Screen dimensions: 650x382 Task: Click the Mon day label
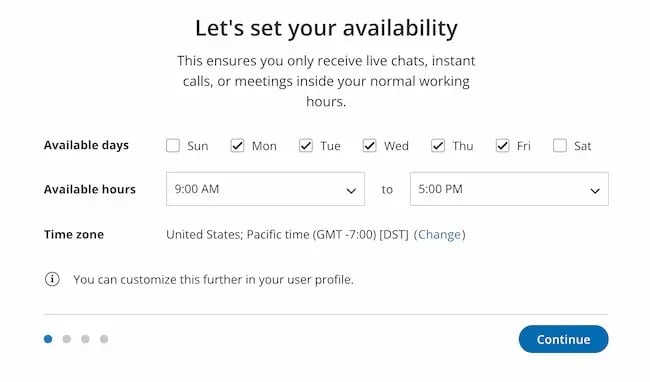pyautogui.click(x=264, y=146)
